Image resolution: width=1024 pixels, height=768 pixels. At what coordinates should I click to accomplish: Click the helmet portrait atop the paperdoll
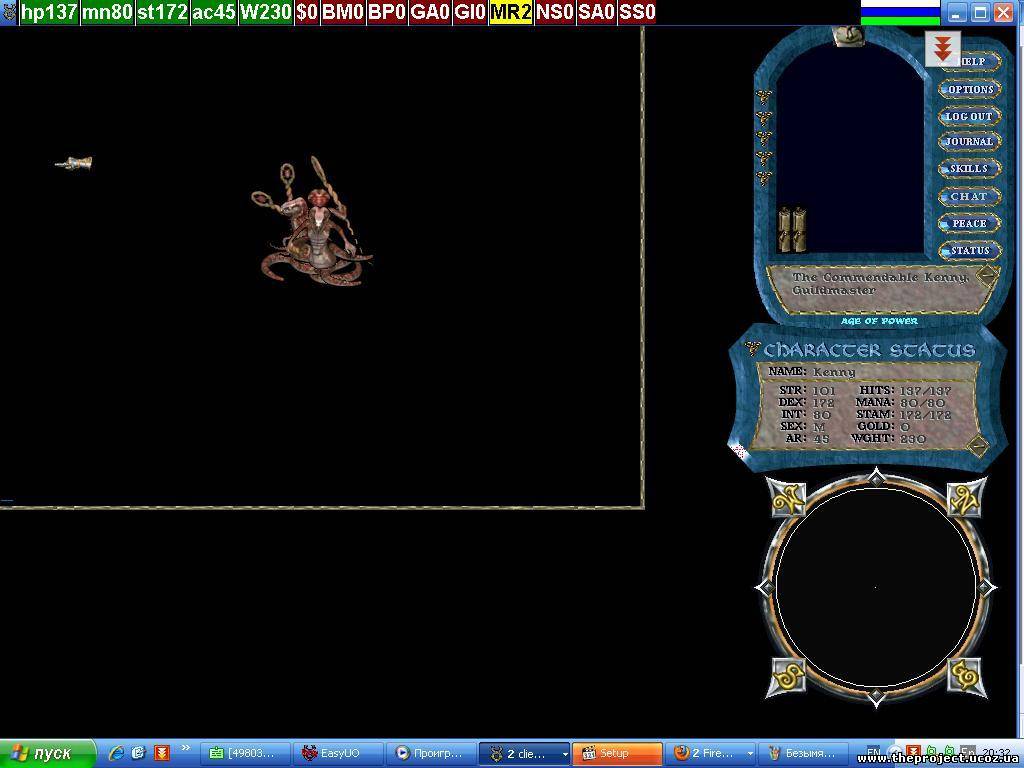pyautogui.click(x=848, y=35)
